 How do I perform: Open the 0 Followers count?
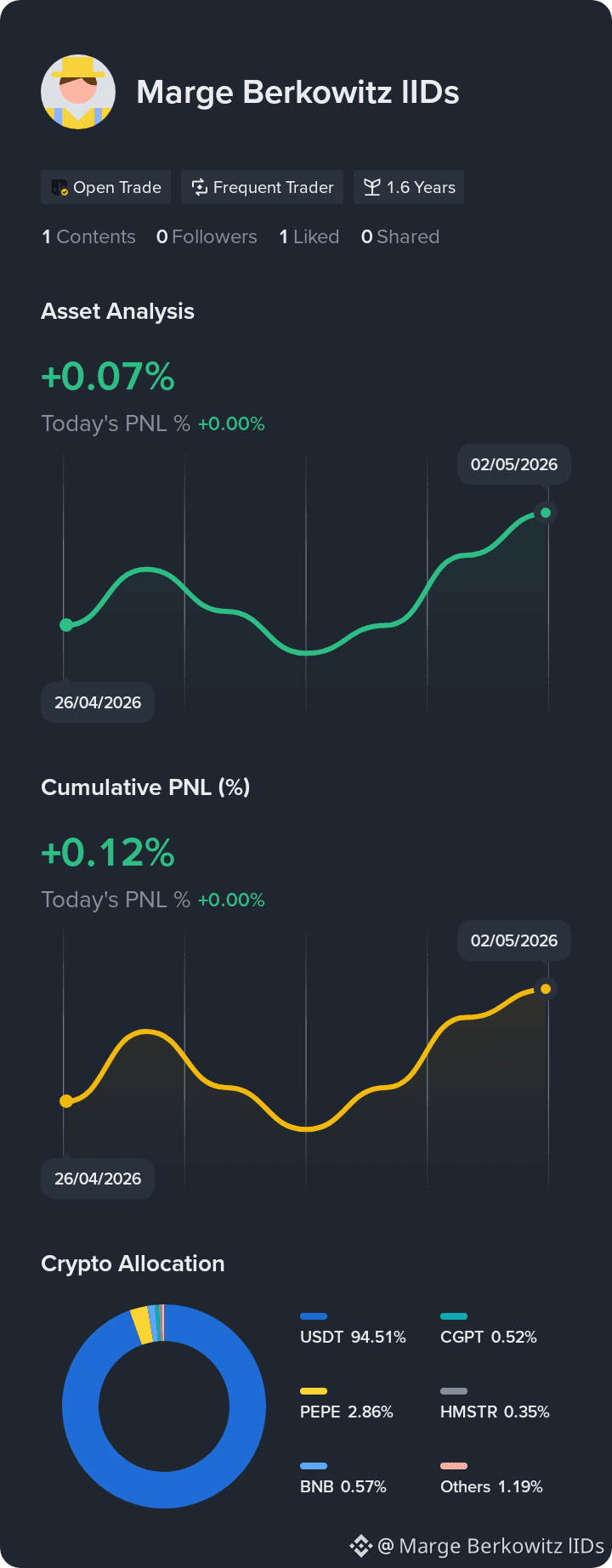point(207,236)
